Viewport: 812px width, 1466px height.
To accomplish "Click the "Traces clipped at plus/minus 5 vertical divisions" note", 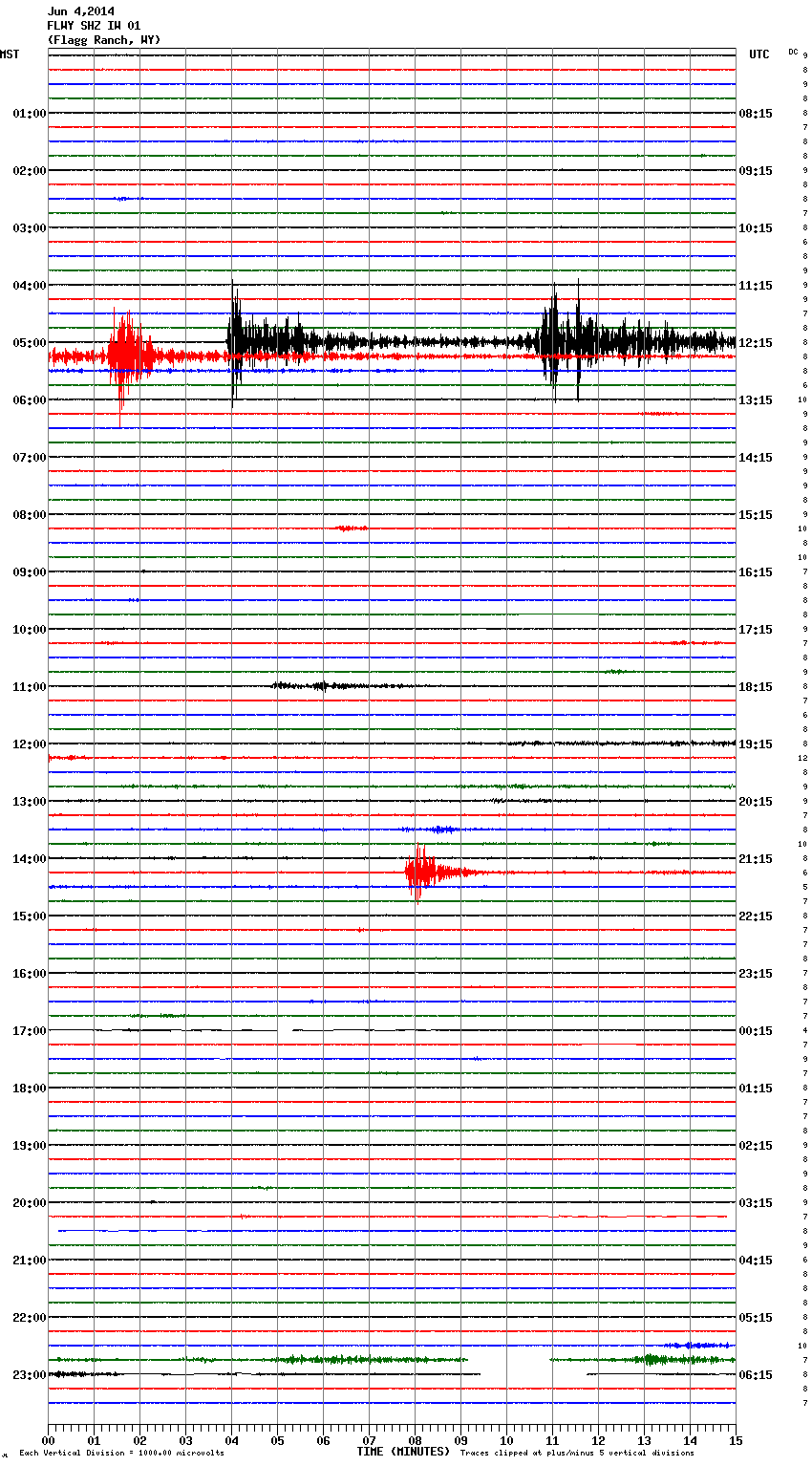I will (577, 1454).
